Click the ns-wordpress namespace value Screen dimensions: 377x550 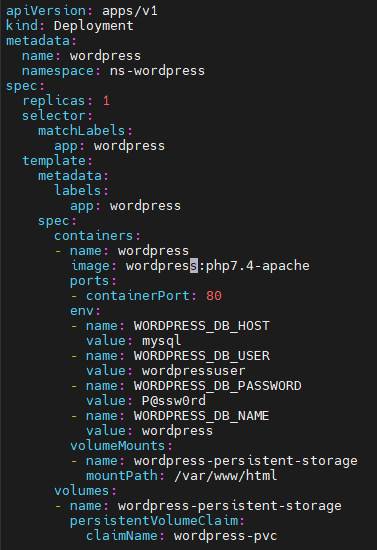pos(157,71)
